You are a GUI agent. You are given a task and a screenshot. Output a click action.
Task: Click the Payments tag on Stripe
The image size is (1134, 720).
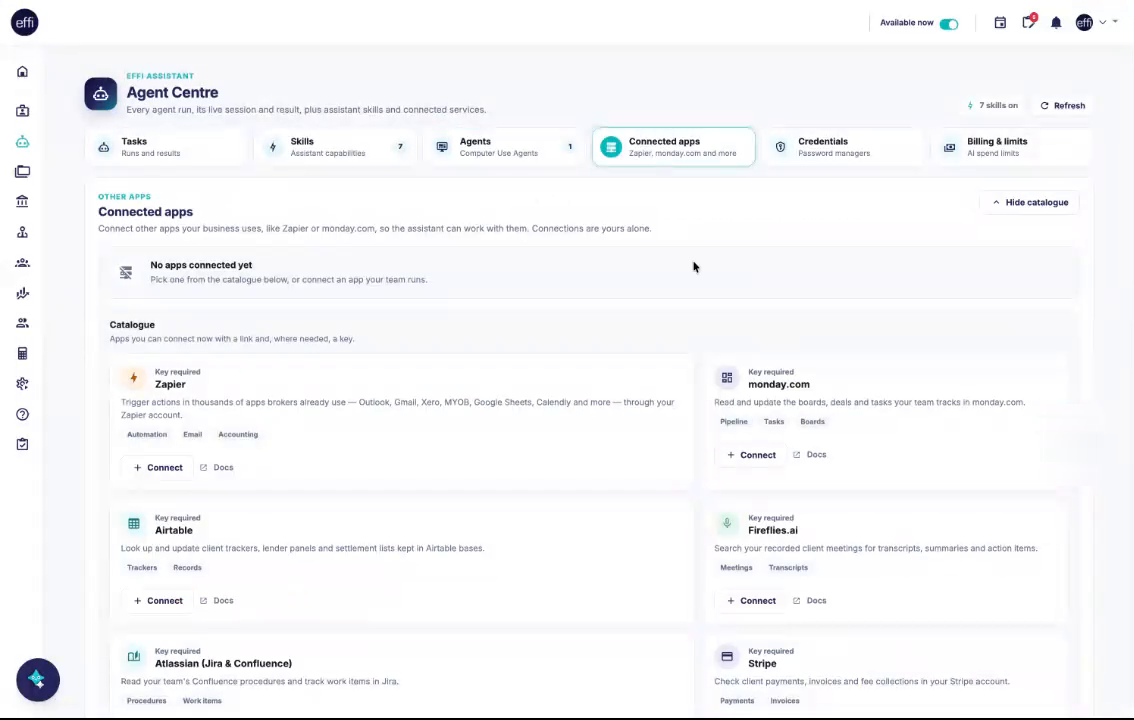[x=737, y=700]
